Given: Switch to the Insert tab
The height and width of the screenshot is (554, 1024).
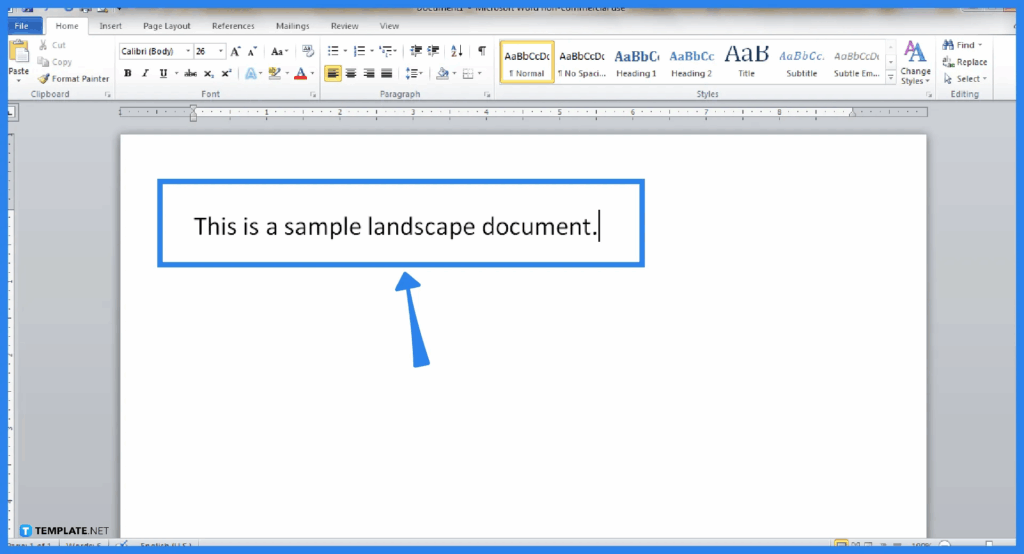Looking at the screenshot, I should [x=110, y=26].
